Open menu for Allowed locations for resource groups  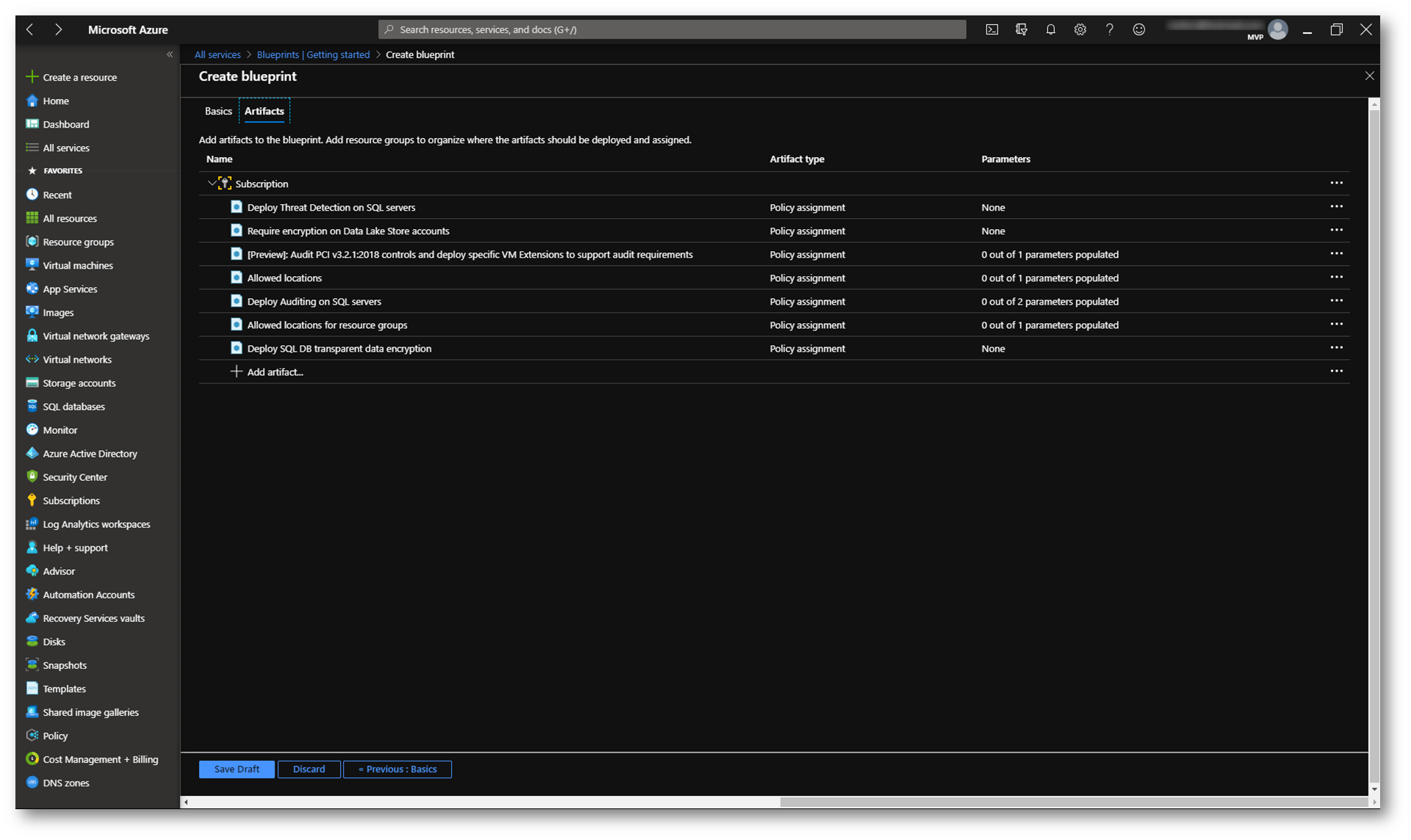tap(1336, 324)
